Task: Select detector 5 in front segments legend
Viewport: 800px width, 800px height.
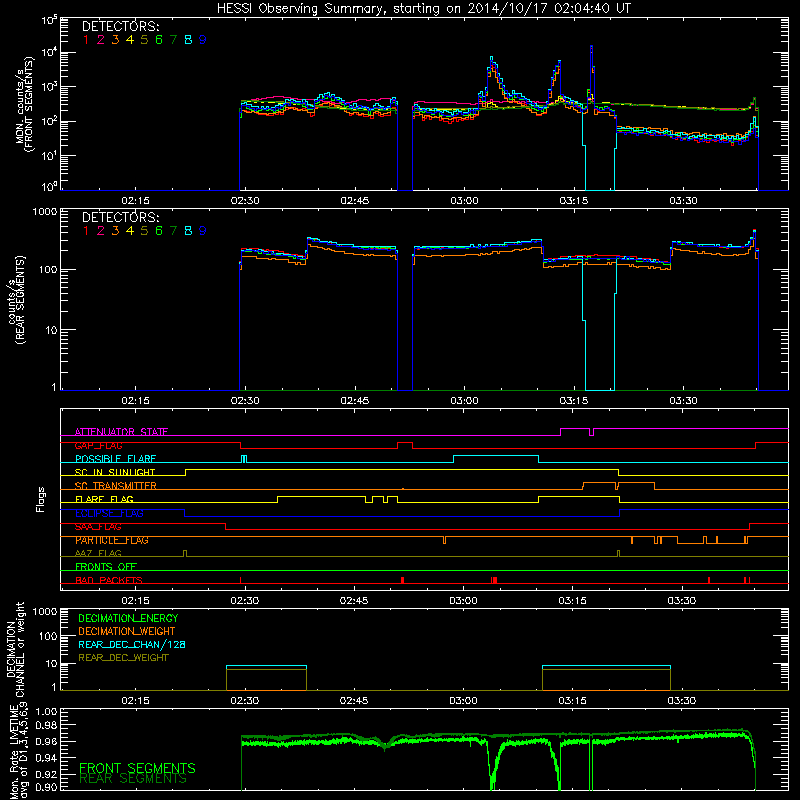Action: tap(144, 40)
